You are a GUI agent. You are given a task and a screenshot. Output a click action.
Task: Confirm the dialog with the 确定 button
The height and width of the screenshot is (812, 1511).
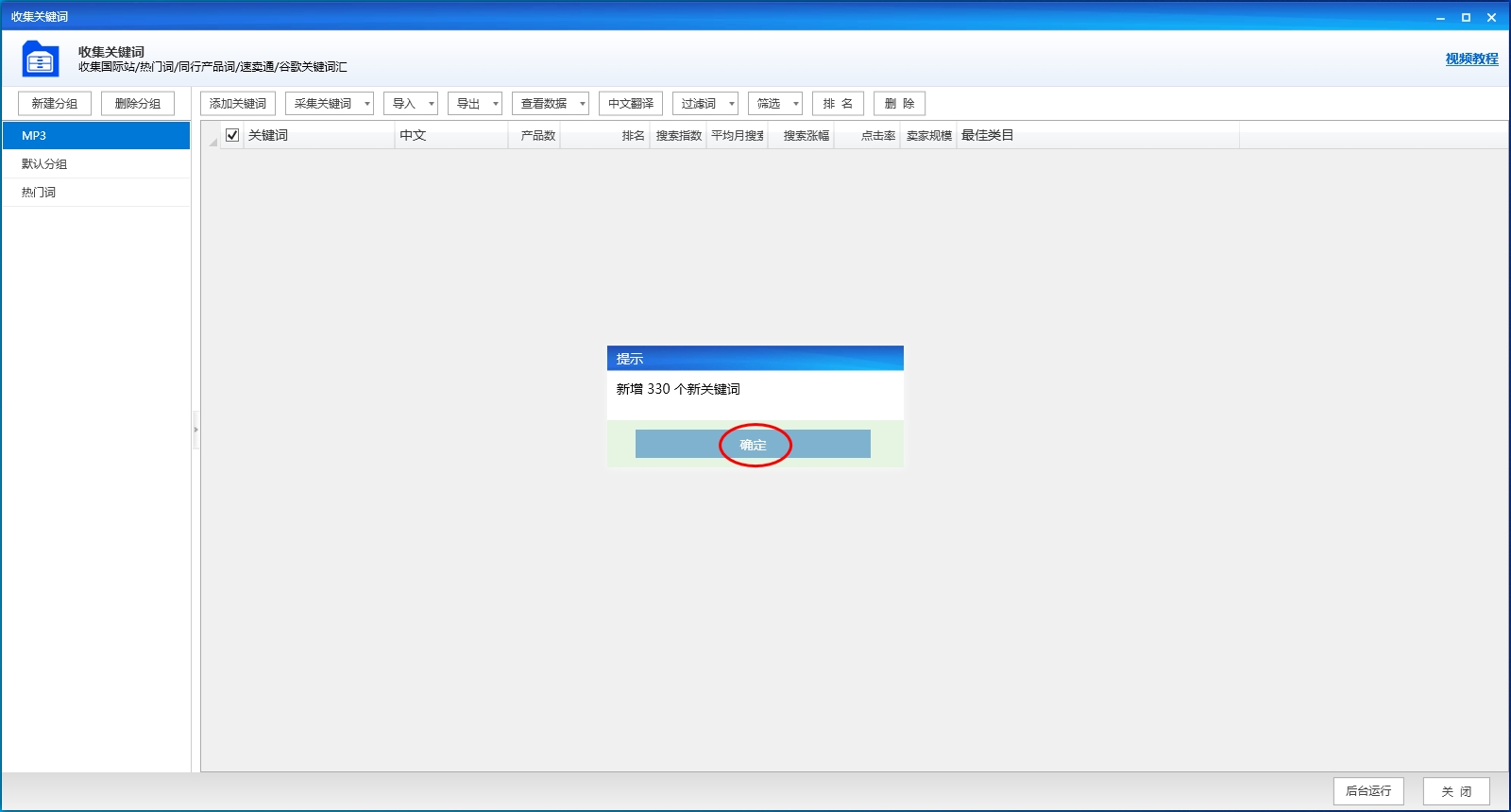point(753,444)
